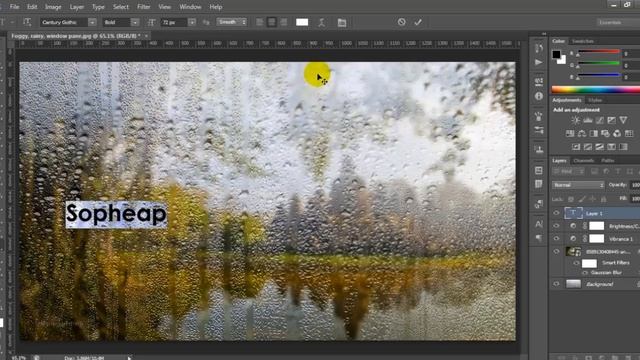
Task: Pick a color from the spectrum ramp
Action: click(x=596, y=90)
